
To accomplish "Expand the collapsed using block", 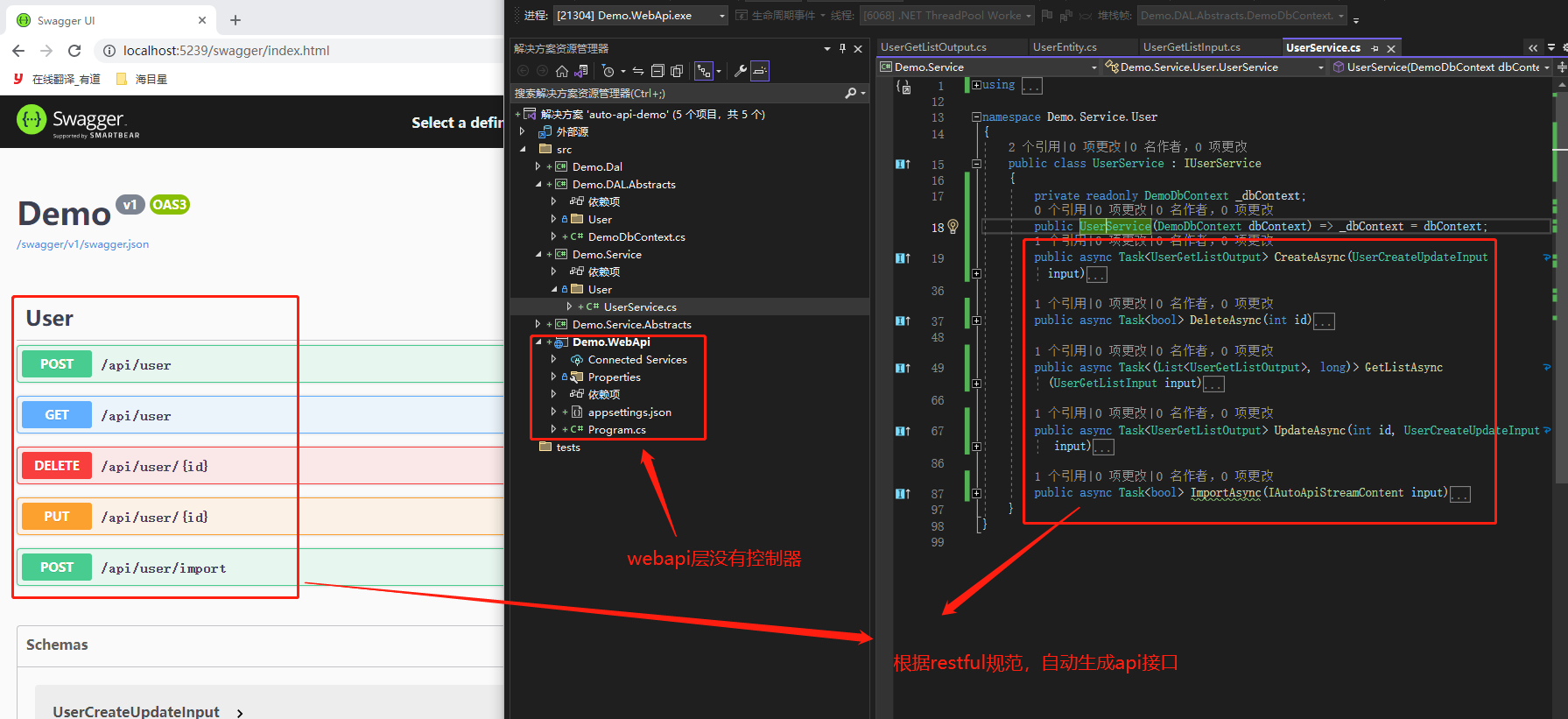I will coord(976,85).
